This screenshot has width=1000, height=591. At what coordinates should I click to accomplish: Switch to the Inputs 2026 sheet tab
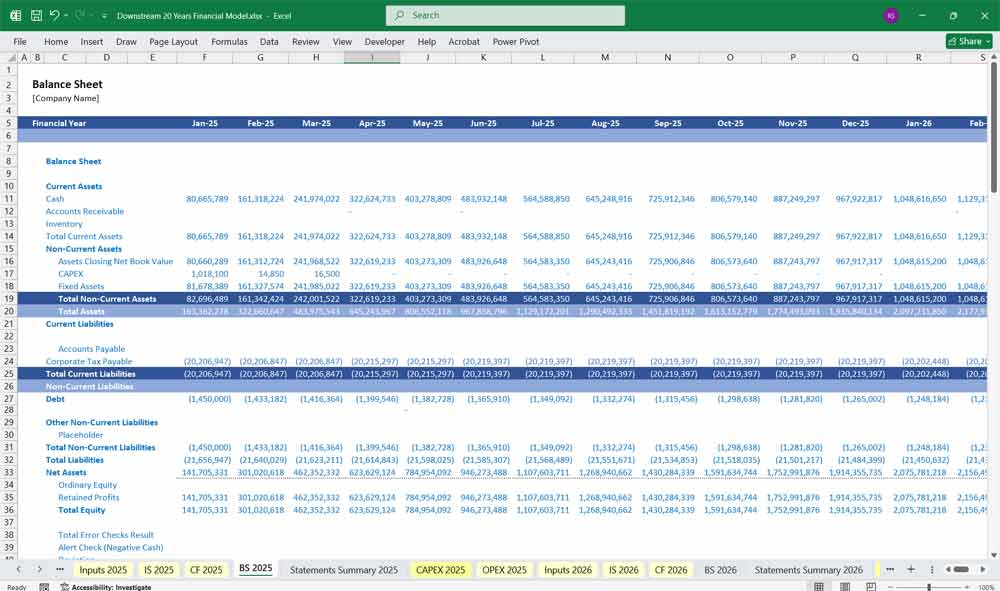click(x=568, y=569)
